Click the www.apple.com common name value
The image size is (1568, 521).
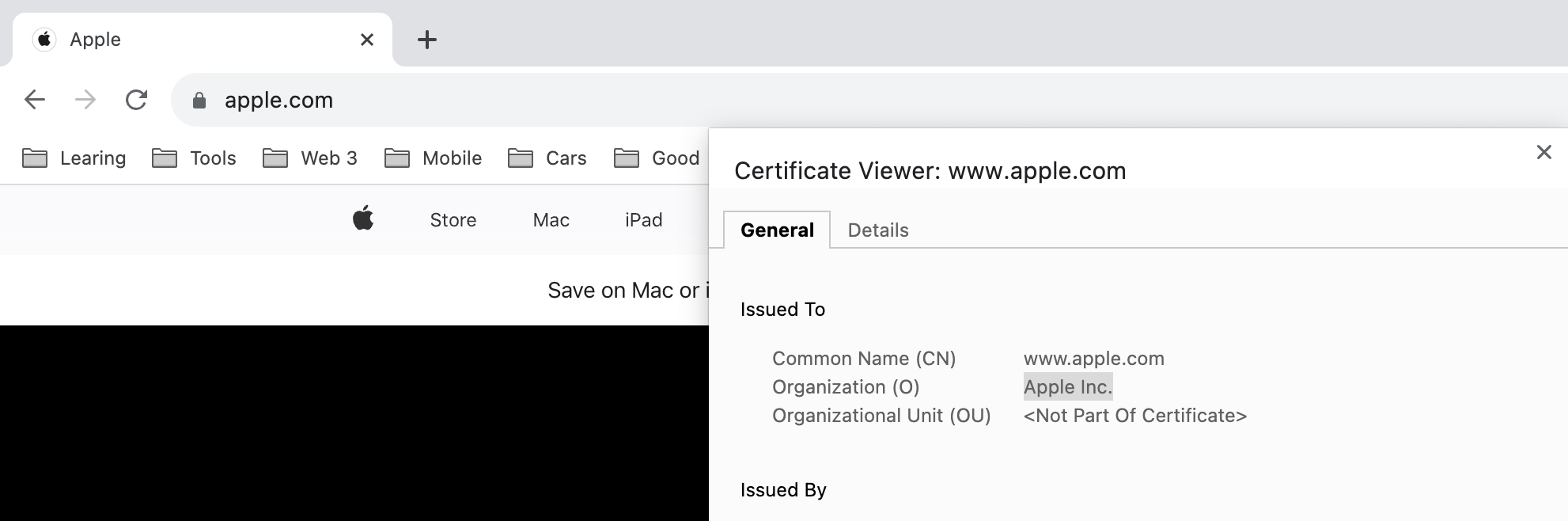tap(1094, 359)
